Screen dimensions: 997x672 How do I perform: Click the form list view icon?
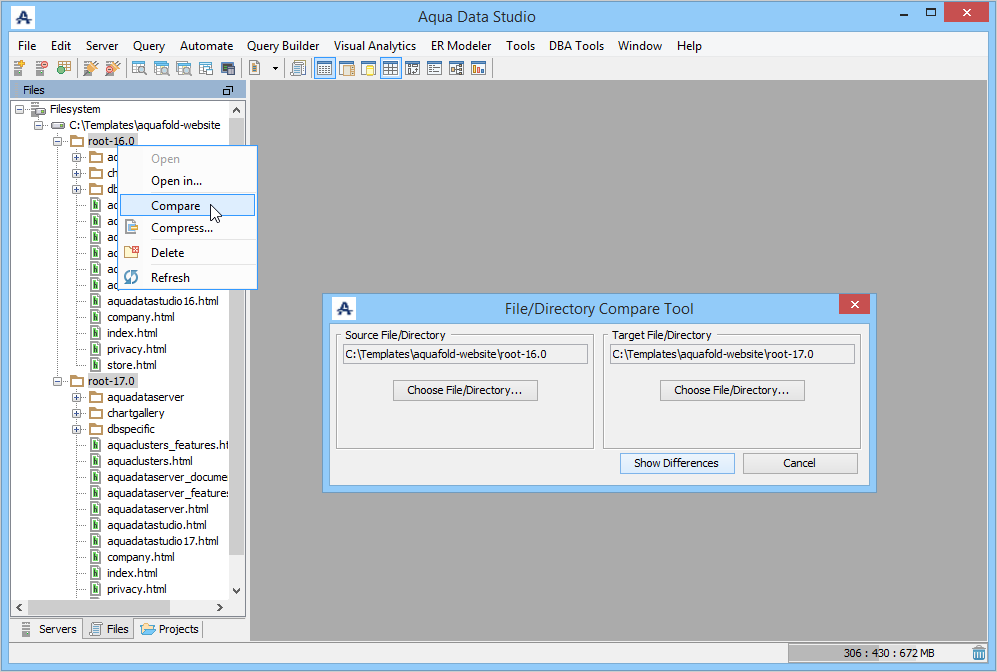coord(434,68)
